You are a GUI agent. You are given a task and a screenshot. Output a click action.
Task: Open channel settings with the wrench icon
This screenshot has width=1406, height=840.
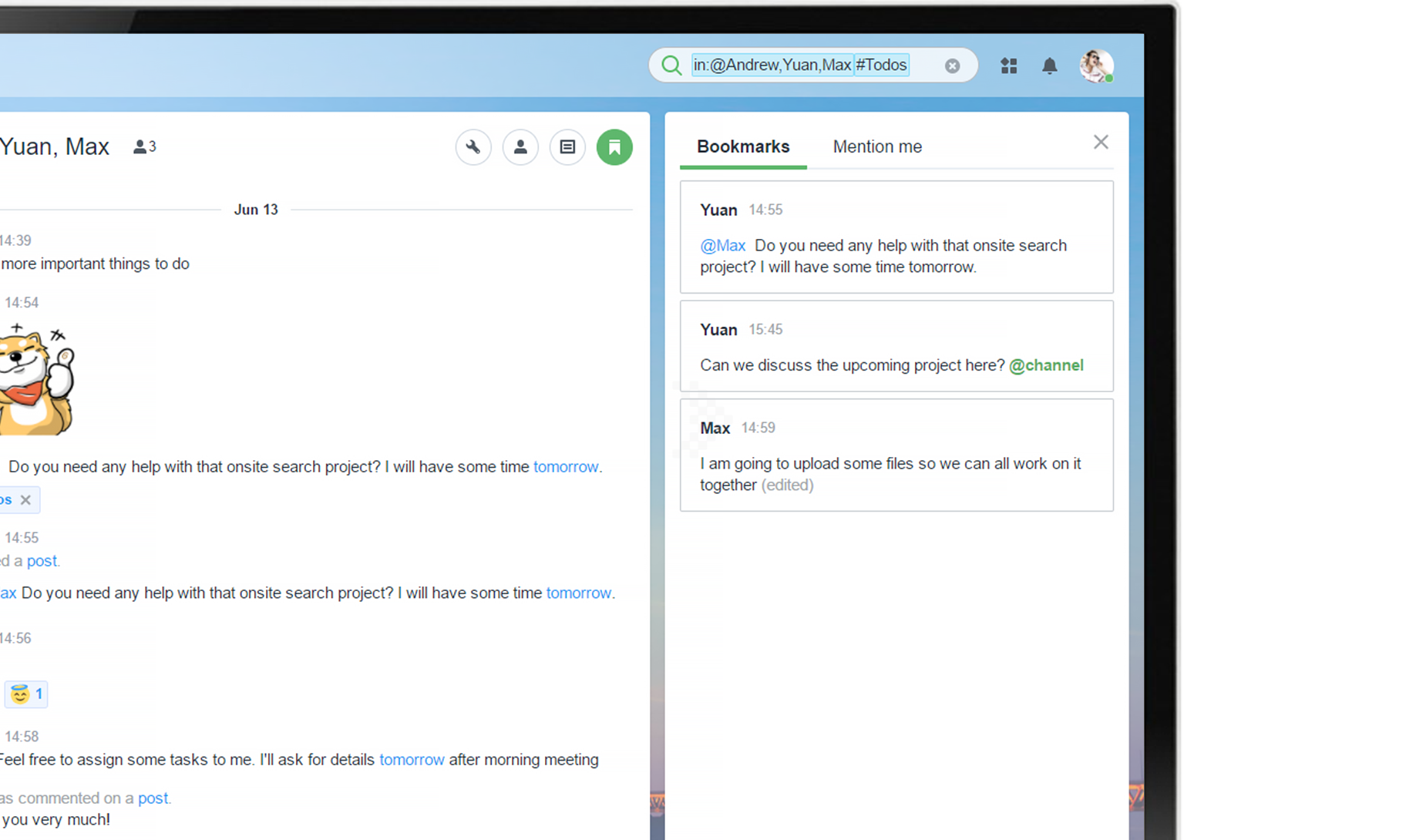pos(473,147)
